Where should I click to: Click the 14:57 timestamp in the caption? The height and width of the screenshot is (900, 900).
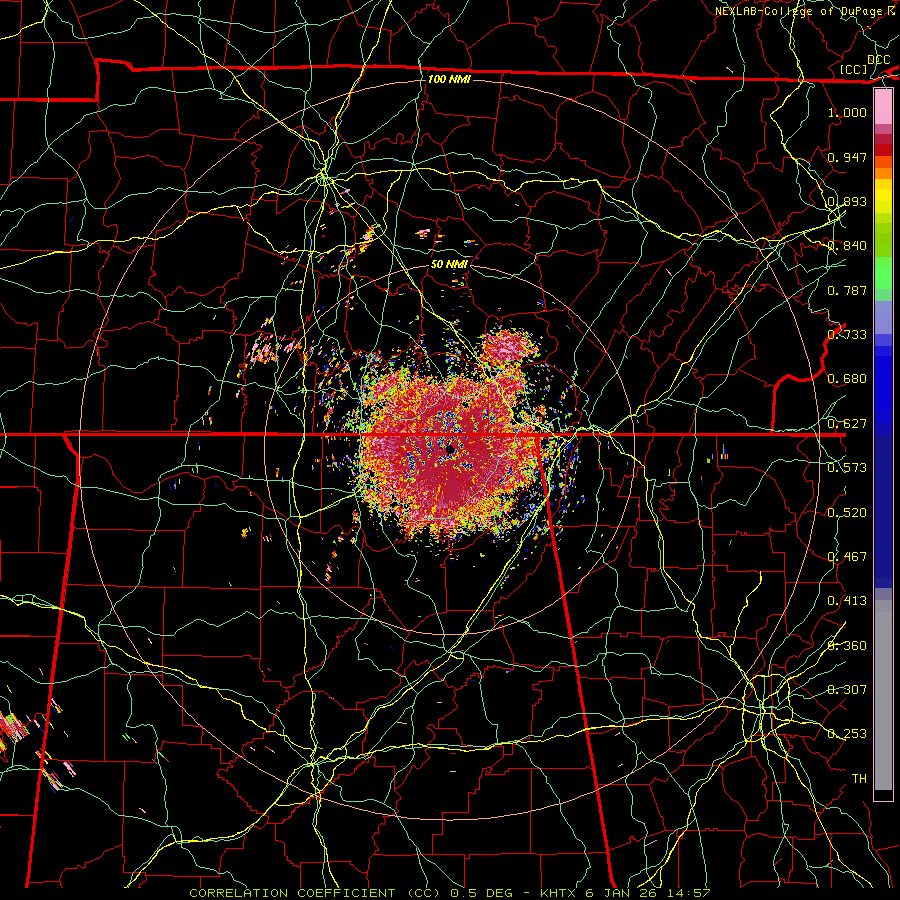pyautogui.click(x=690, y=893)
